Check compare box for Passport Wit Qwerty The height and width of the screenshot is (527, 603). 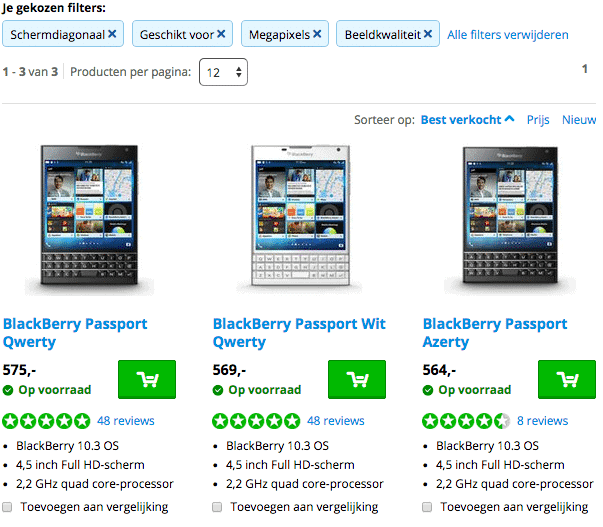[219, 507]
